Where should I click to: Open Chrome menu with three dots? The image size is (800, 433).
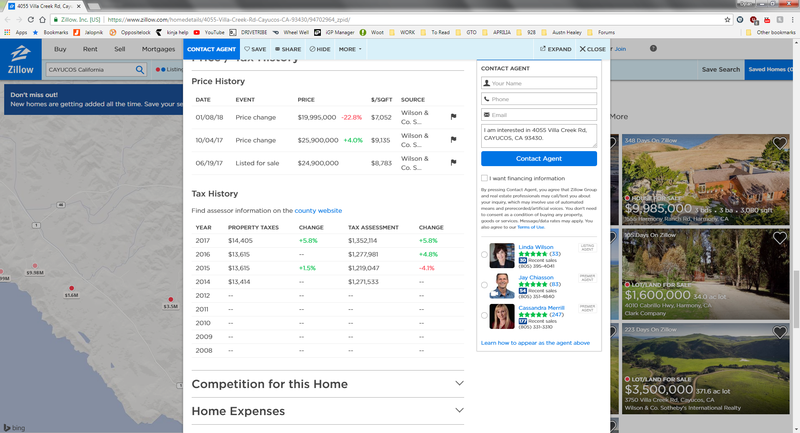[792, 19]
